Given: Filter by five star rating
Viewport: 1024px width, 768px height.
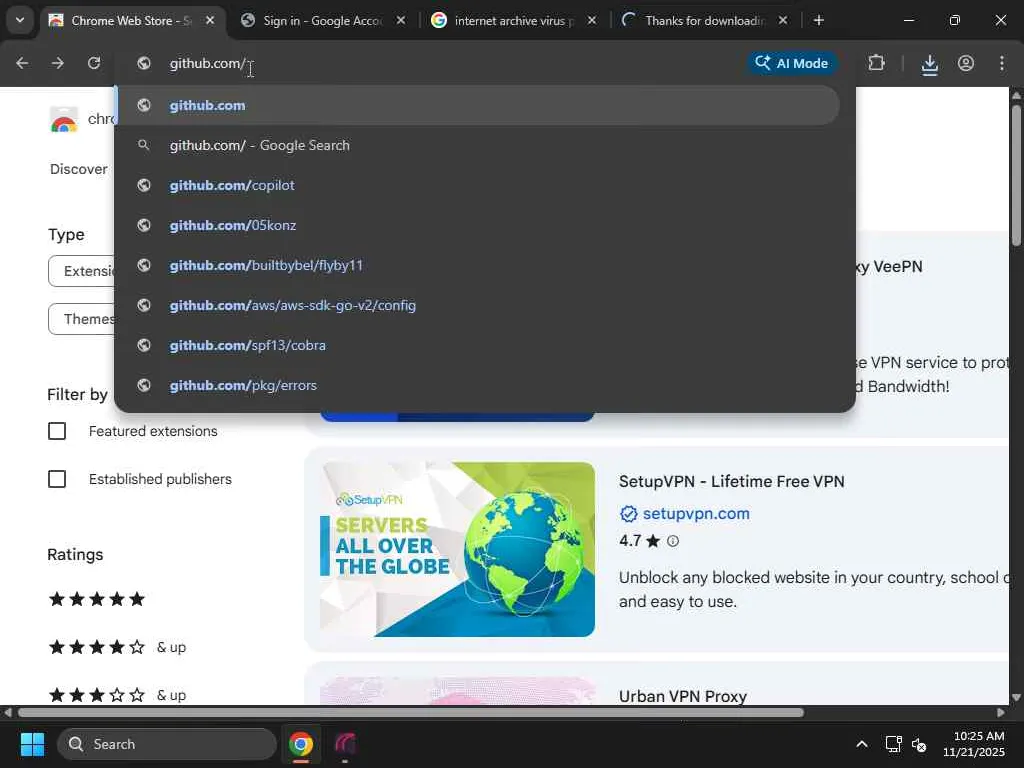Looking at the screenshot, I should click(97, 599).
